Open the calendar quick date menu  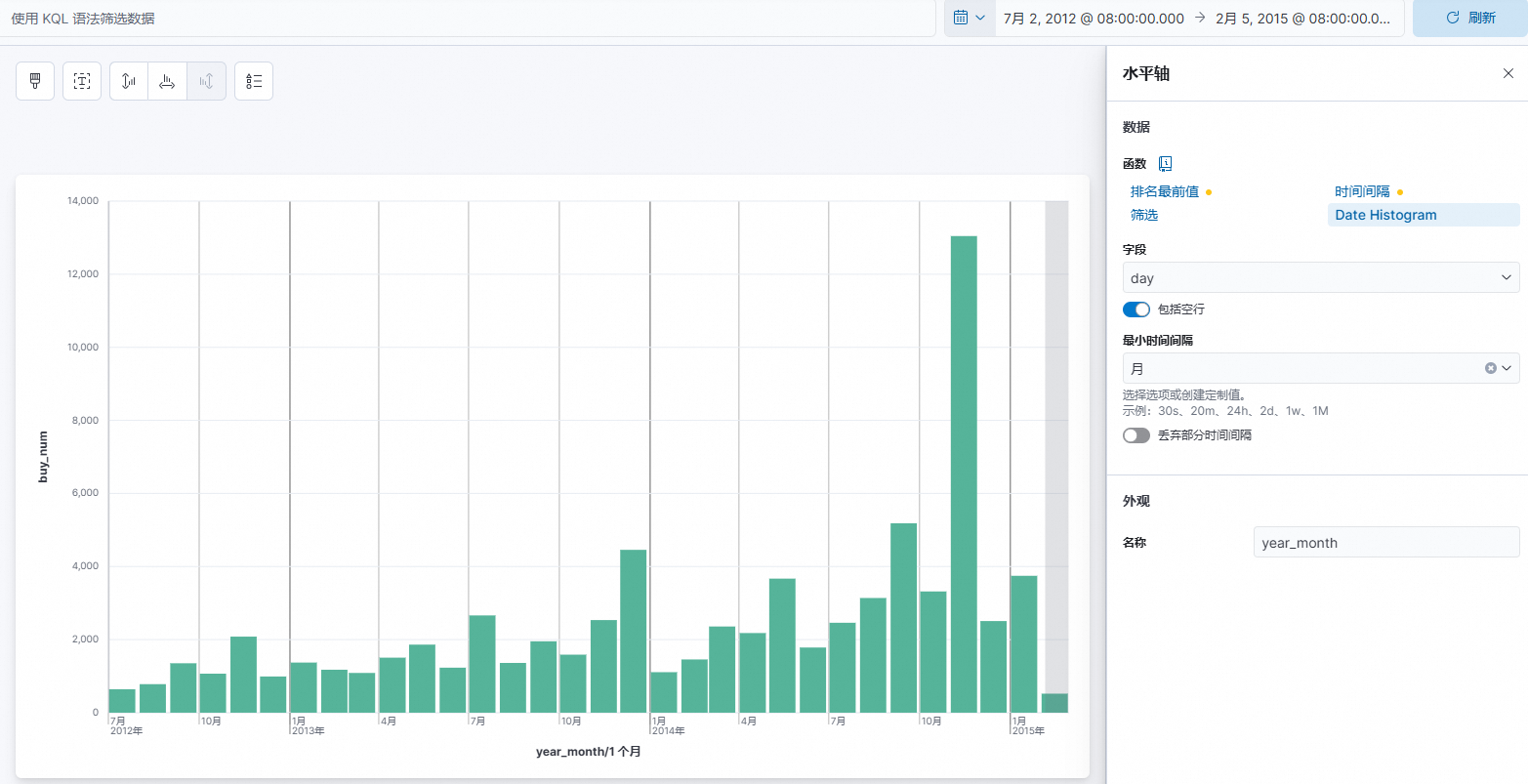pyautogui.click(x=969, y=18)
